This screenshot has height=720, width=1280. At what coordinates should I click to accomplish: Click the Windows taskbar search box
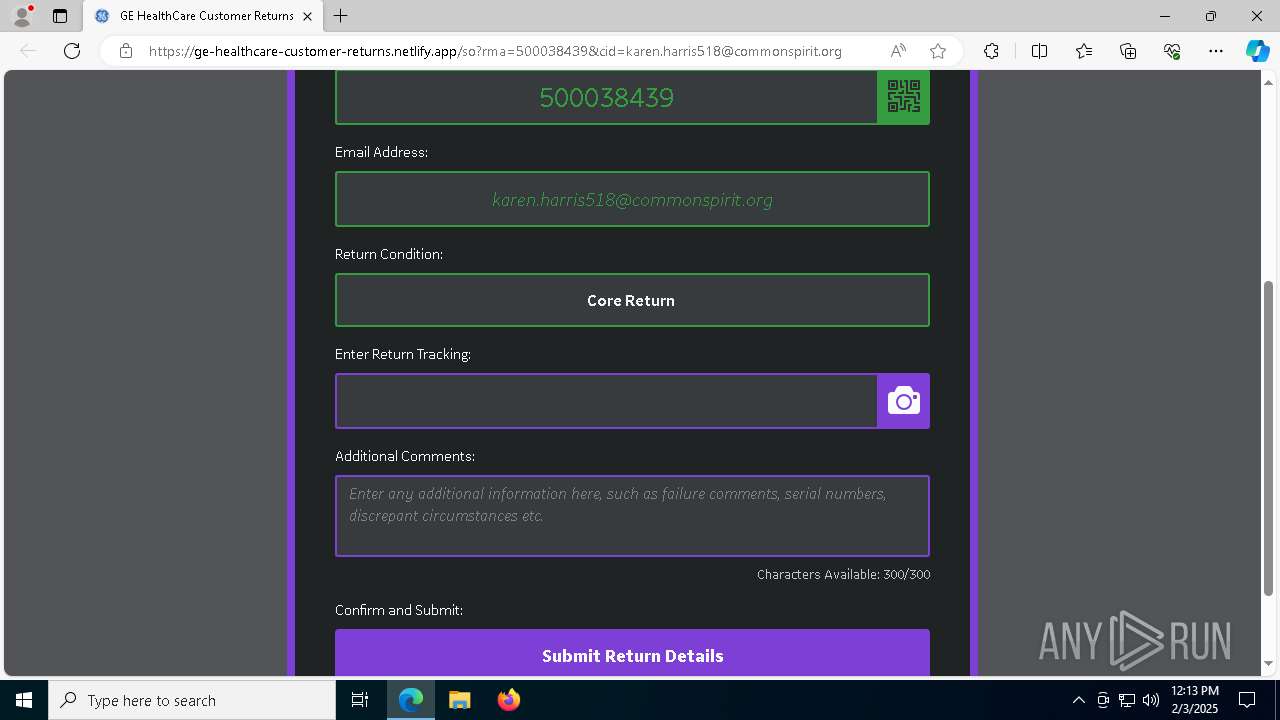pyautogui.click(x=192, y=700)
